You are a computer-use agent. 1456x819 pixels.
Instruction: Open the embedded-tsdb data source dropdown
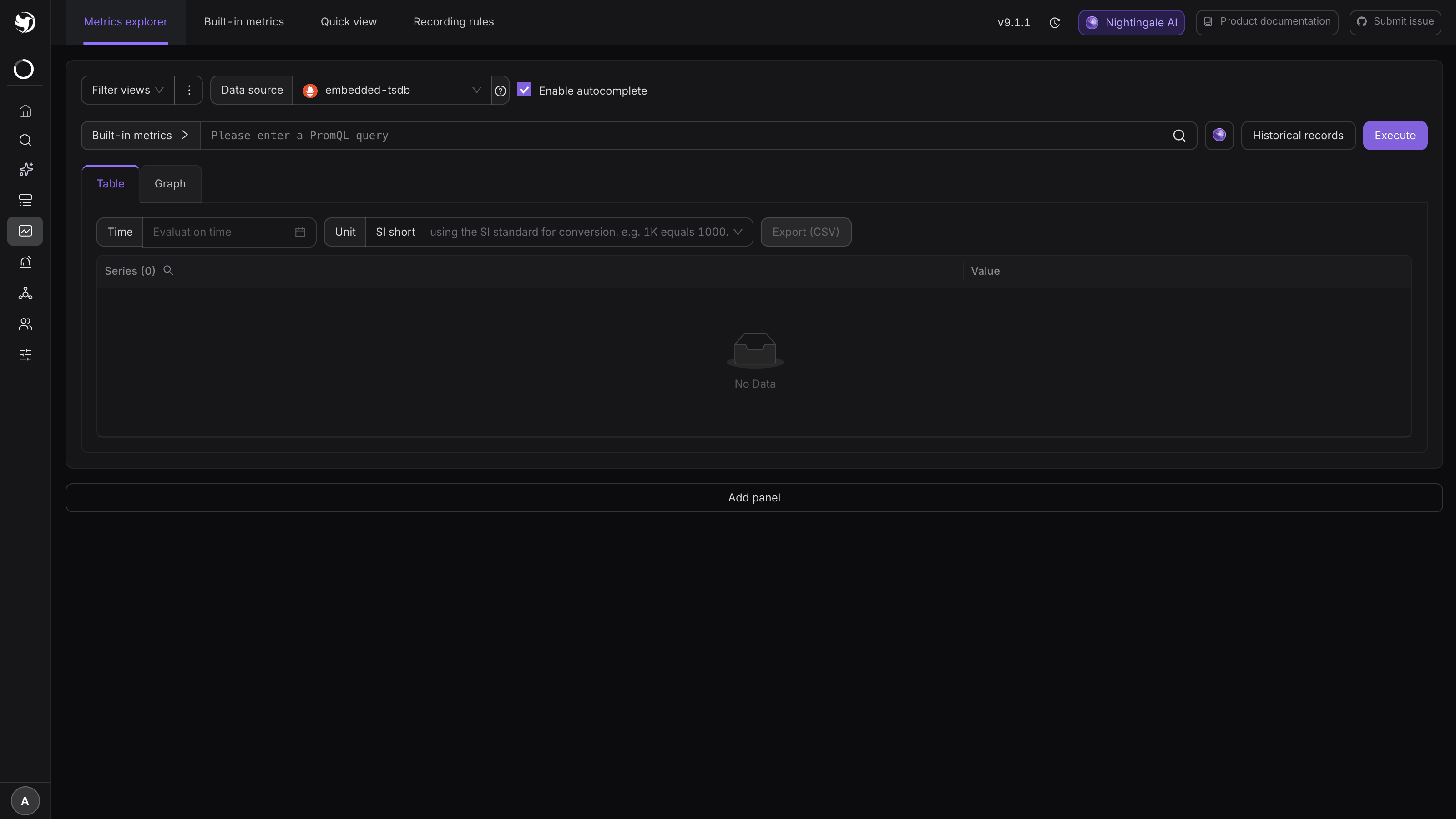[392, 91]
